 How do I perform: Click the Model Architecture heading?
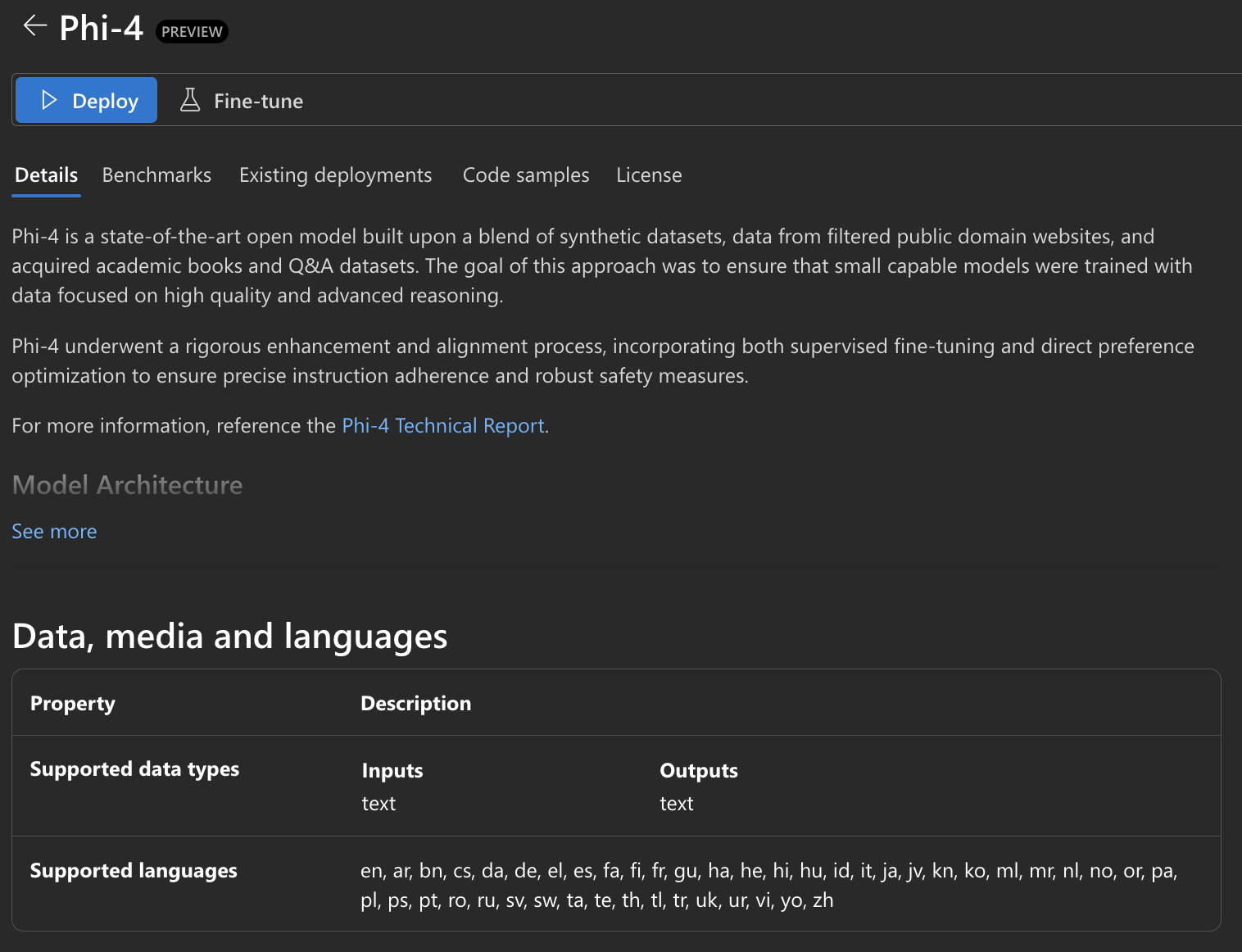[x=127, y=485]
